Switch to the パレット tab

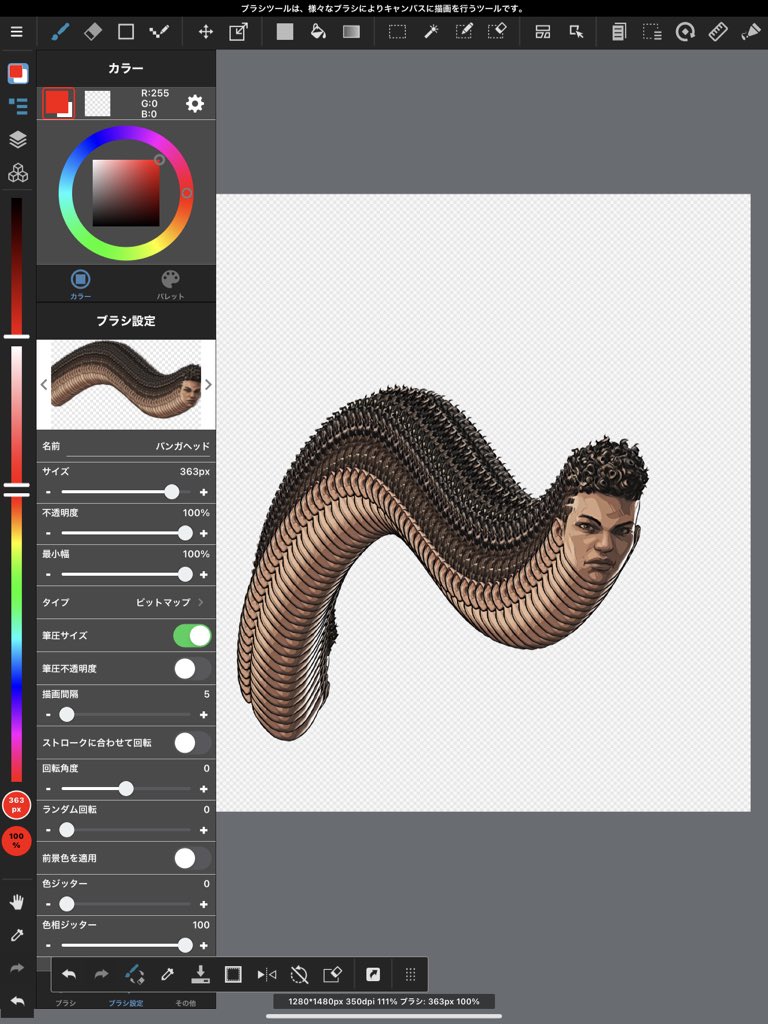click(170, 284)
